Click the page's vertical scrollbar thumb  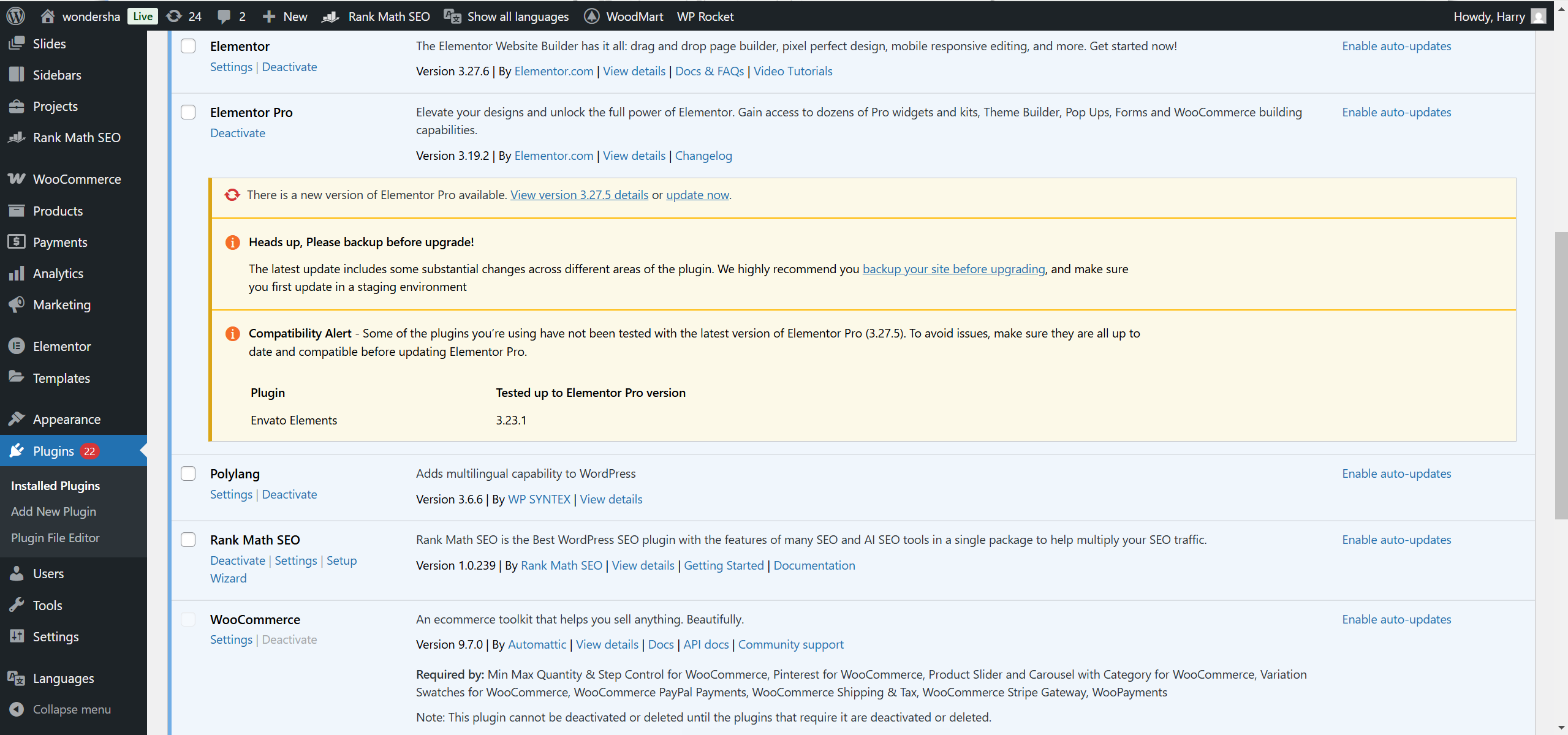coord(1561,375)
